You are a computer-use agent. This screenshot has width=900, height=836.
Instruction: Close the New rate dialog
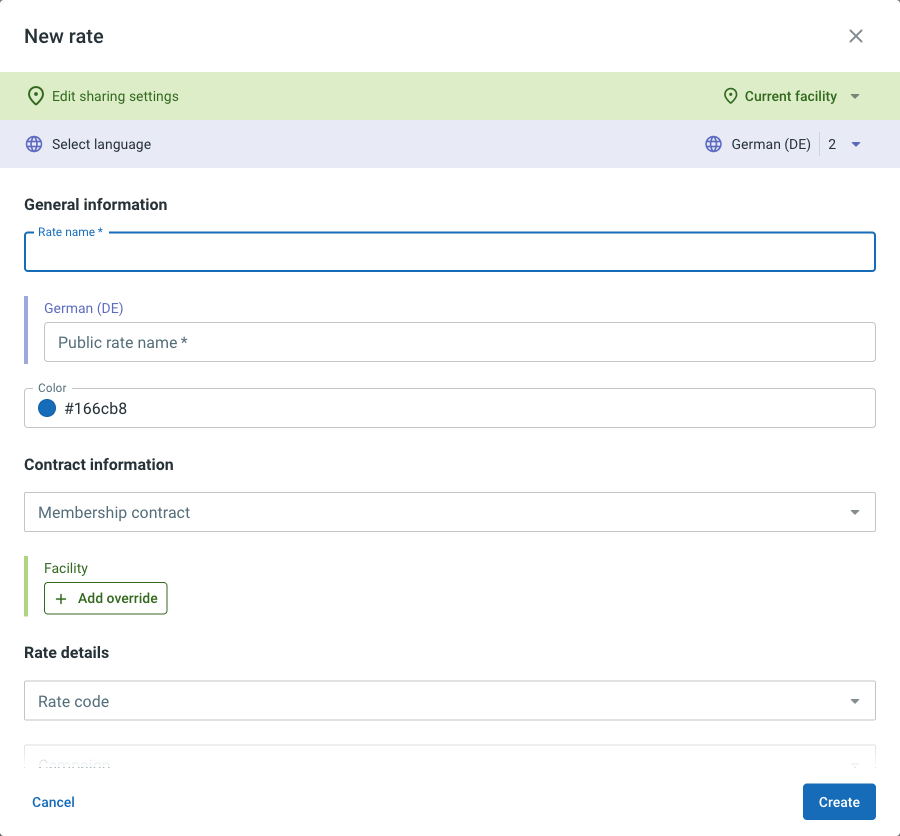pos(855,36)
